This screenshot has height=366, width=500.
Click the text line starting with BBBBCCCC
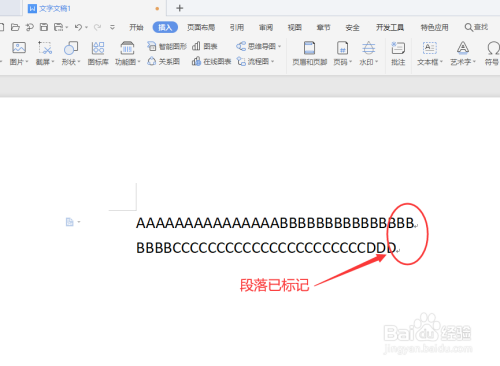pyautogui.click(x=266, y=248)
